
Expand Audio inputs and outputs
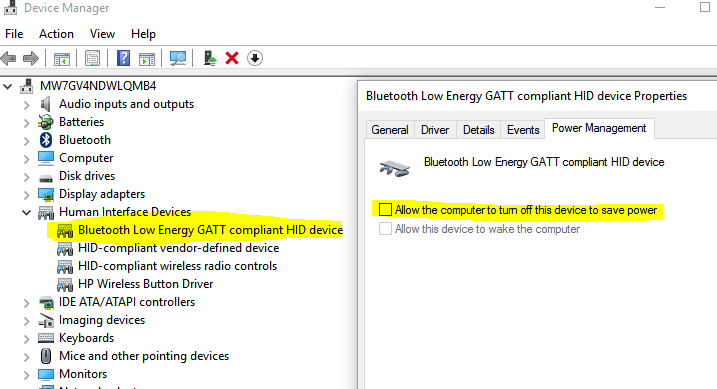pyautogui.click(x=27, y=105)
